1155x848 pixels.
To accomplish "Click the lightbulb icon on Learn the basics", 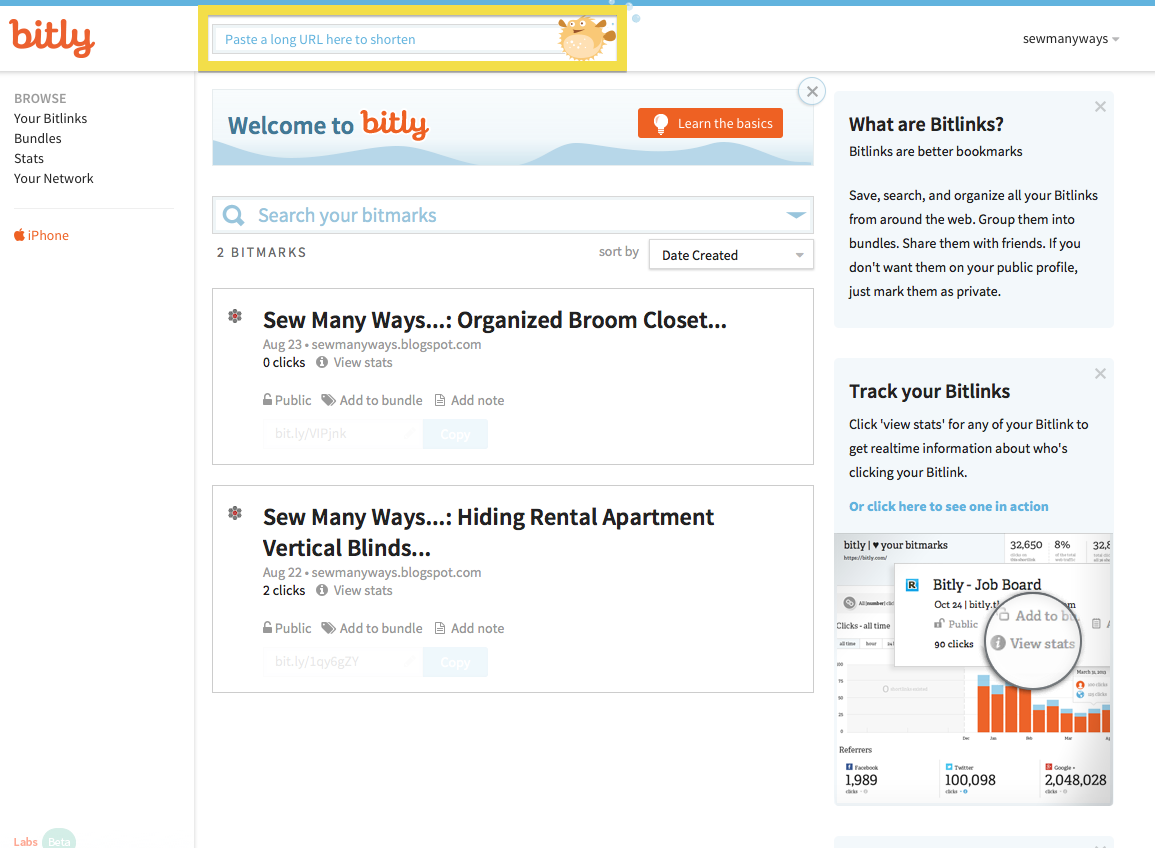I will tap(661, 124).
